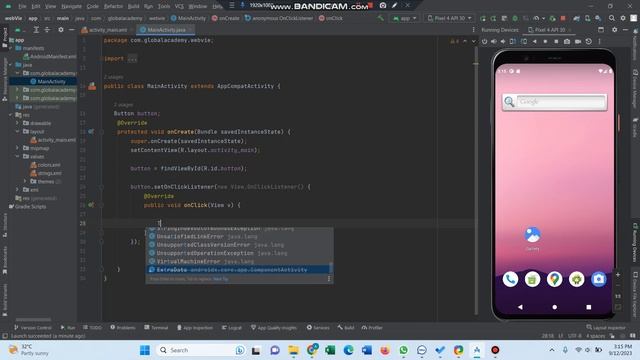Open Running Devices panel settings gear
This screenshot has width=640, height=360.
point(615,30)
